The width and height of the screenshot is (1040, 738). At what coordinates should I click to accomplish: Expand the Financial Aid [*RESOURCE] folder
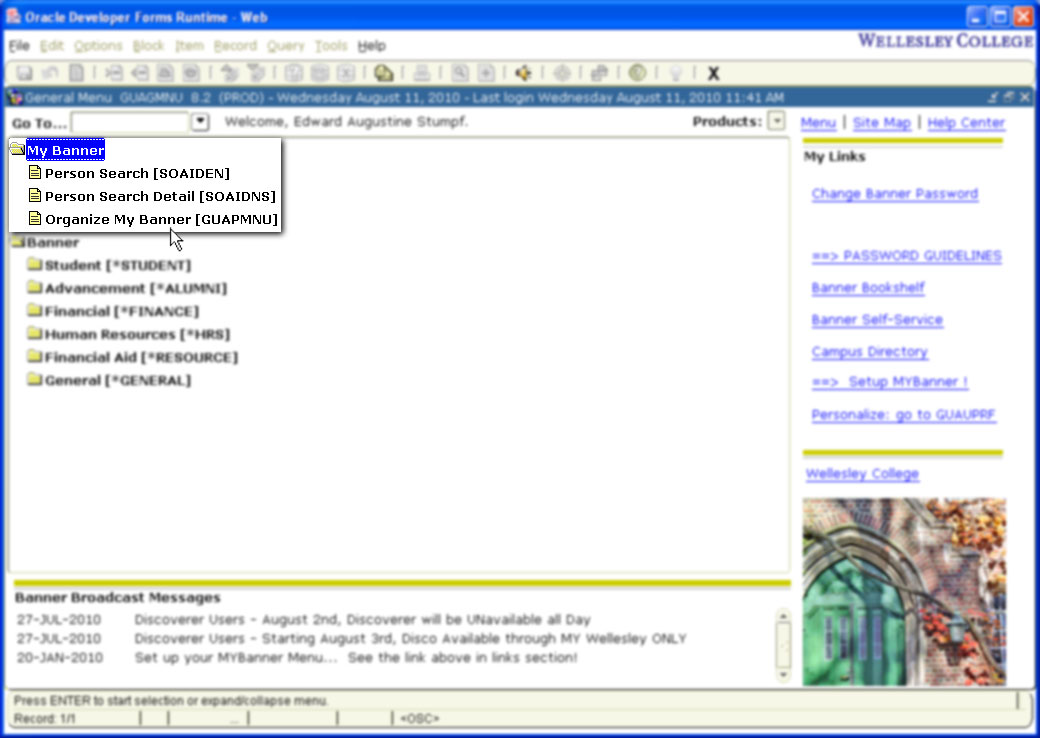34,357
